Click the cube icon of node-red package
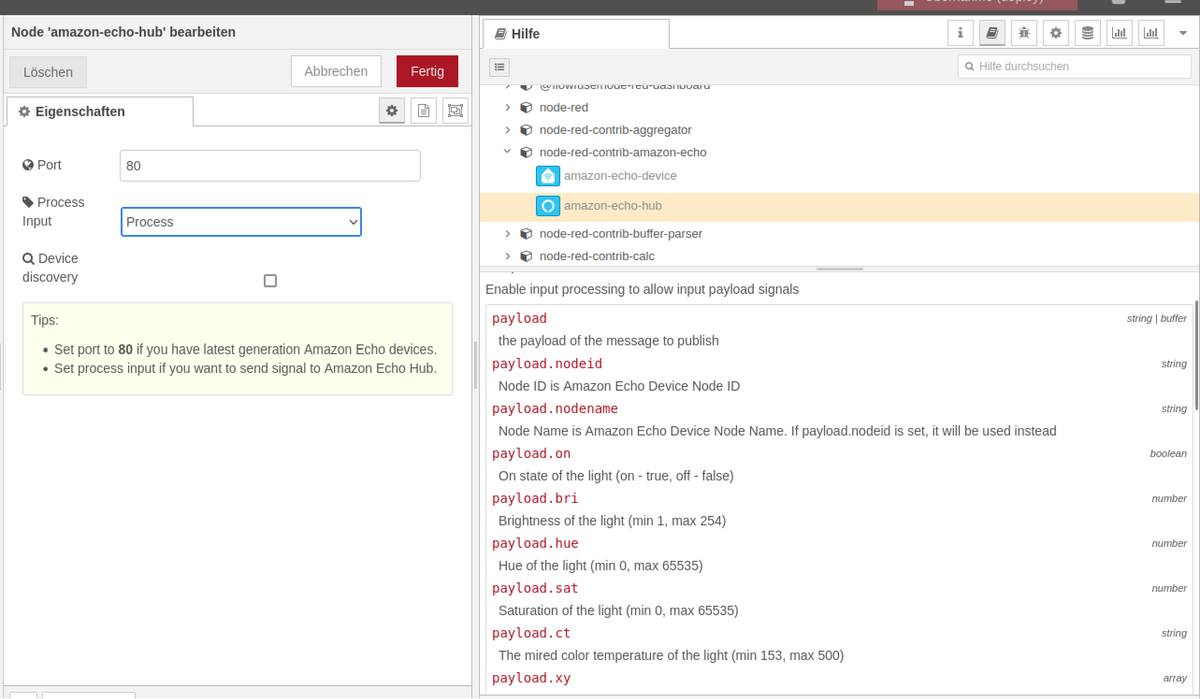Viewport: 1200px width, 699px height. [527, 107]
